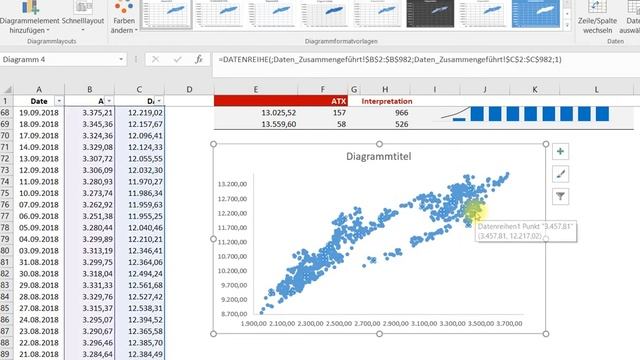Apply the dark background chart style
The height and width of the screenshot is (360, 640).
pyautogui.click(x=430, y=13)
